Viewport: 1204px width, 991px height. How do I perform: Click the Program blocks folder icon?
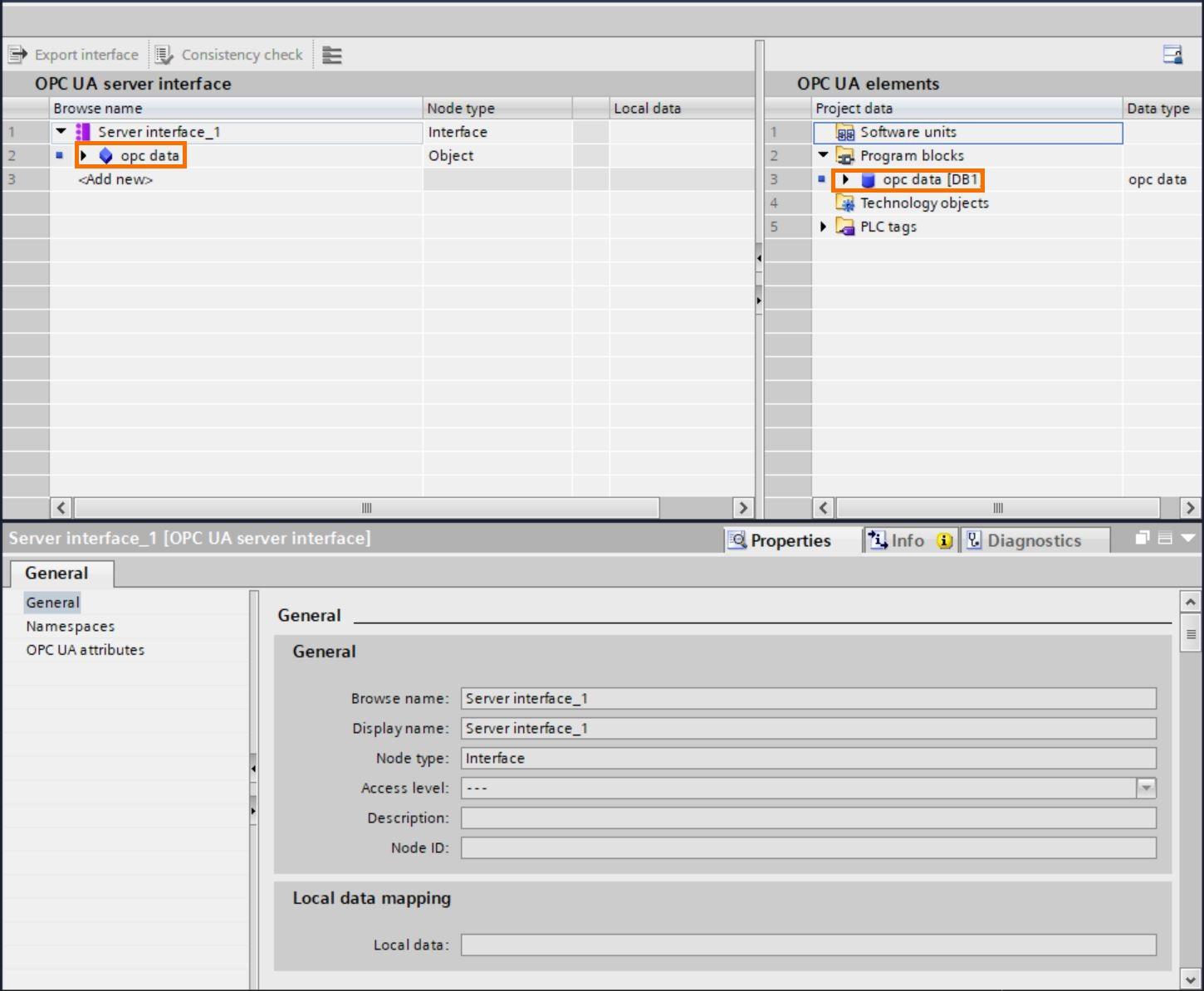tap(844, 156)
